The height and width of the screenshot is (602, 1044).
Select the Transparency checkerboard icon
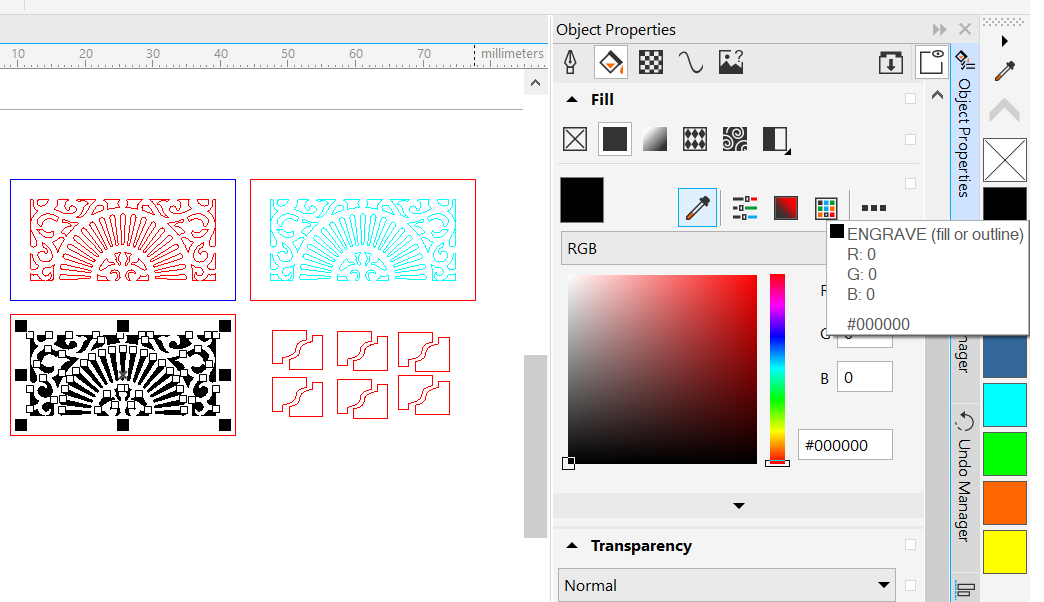[651, 62]
